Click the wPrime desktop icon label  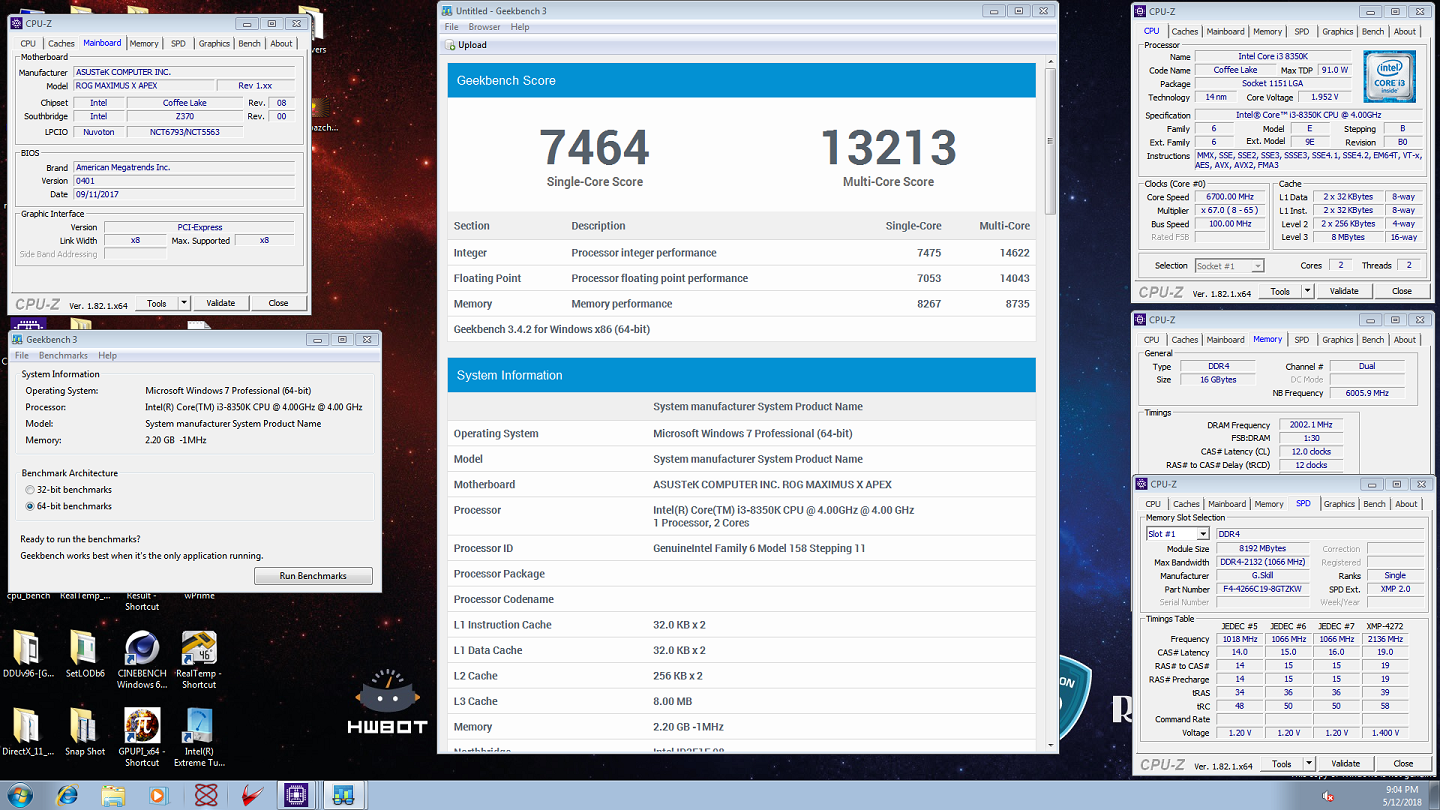pyautogui.click(x=199, y=596)
